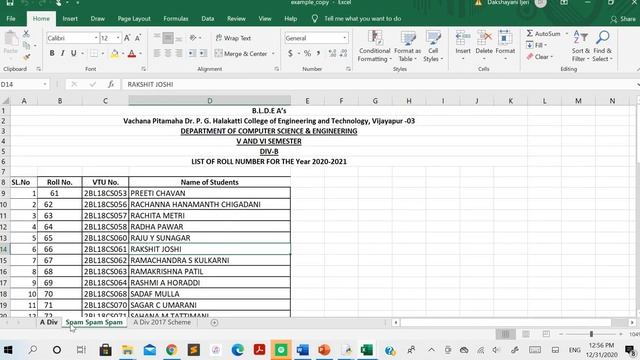640x360 pixels.
Task: Open Cell Styles gallery
Action: click(433, 46)
